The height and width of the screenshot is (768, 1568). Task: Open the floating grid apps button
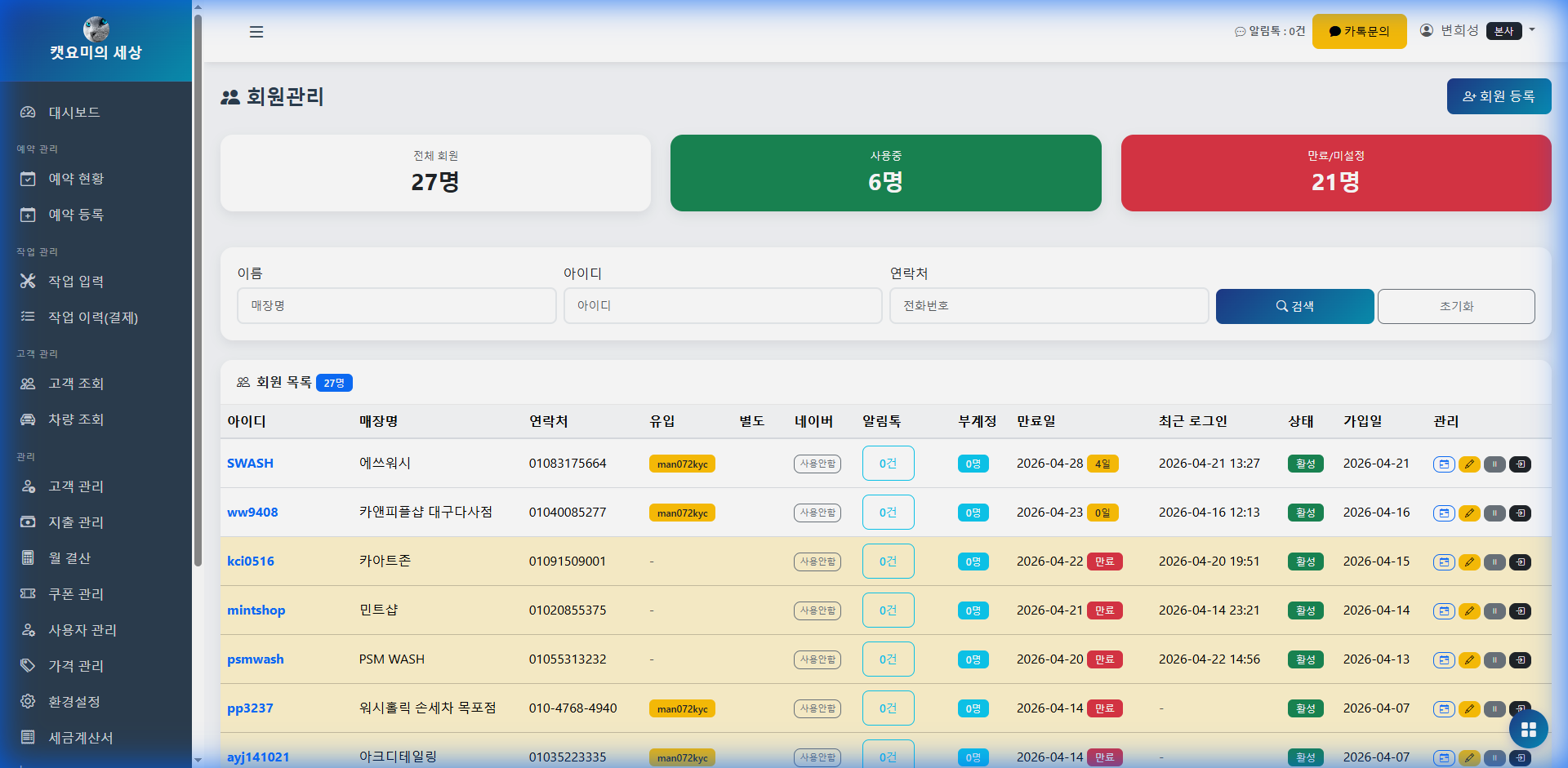[x=1528, y=729]
